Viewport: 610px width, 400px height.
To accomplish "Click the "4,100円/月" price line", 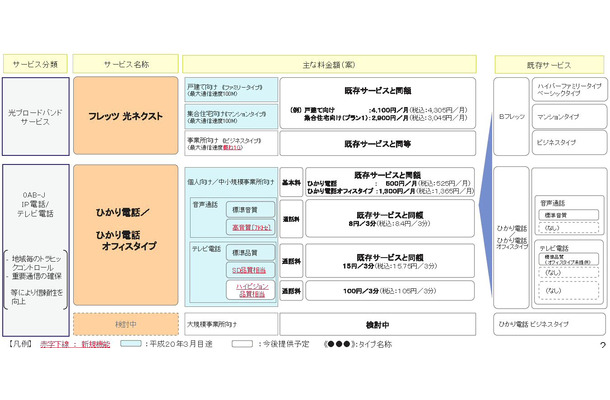I will pyautogui.click(x=418, y=110).
